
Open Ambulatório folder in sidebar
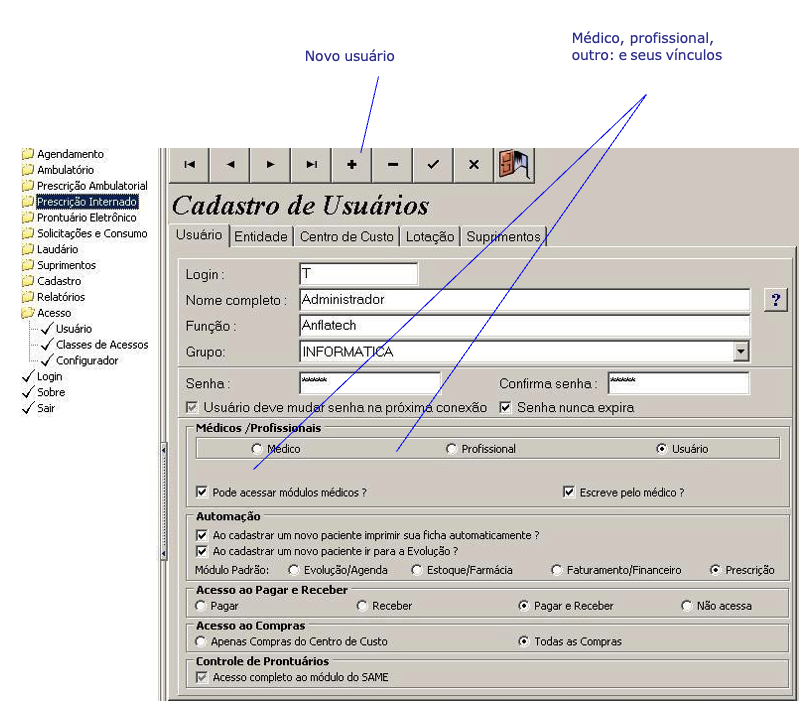point(58,170)
